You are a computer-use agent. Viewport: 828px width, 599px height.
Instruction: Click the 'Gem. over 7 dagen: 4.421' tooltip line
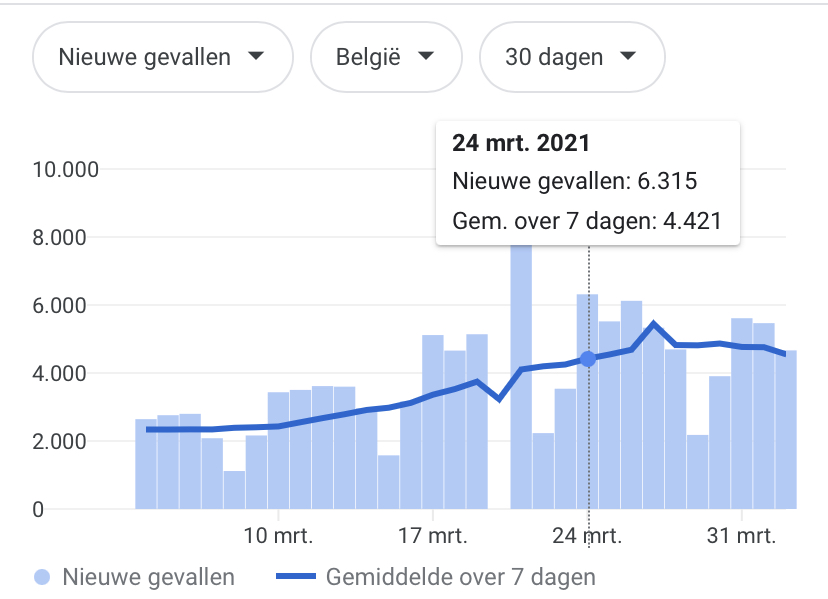click(x=587, y=220)
